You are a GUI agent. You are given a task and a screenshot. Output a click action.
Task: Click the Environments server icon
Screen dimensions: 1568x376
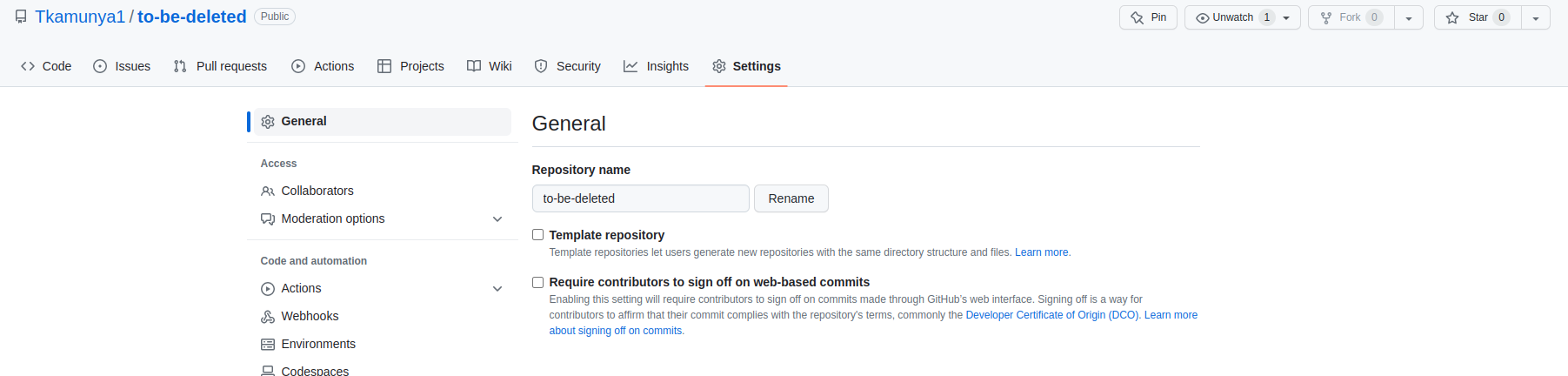point(268,345)
